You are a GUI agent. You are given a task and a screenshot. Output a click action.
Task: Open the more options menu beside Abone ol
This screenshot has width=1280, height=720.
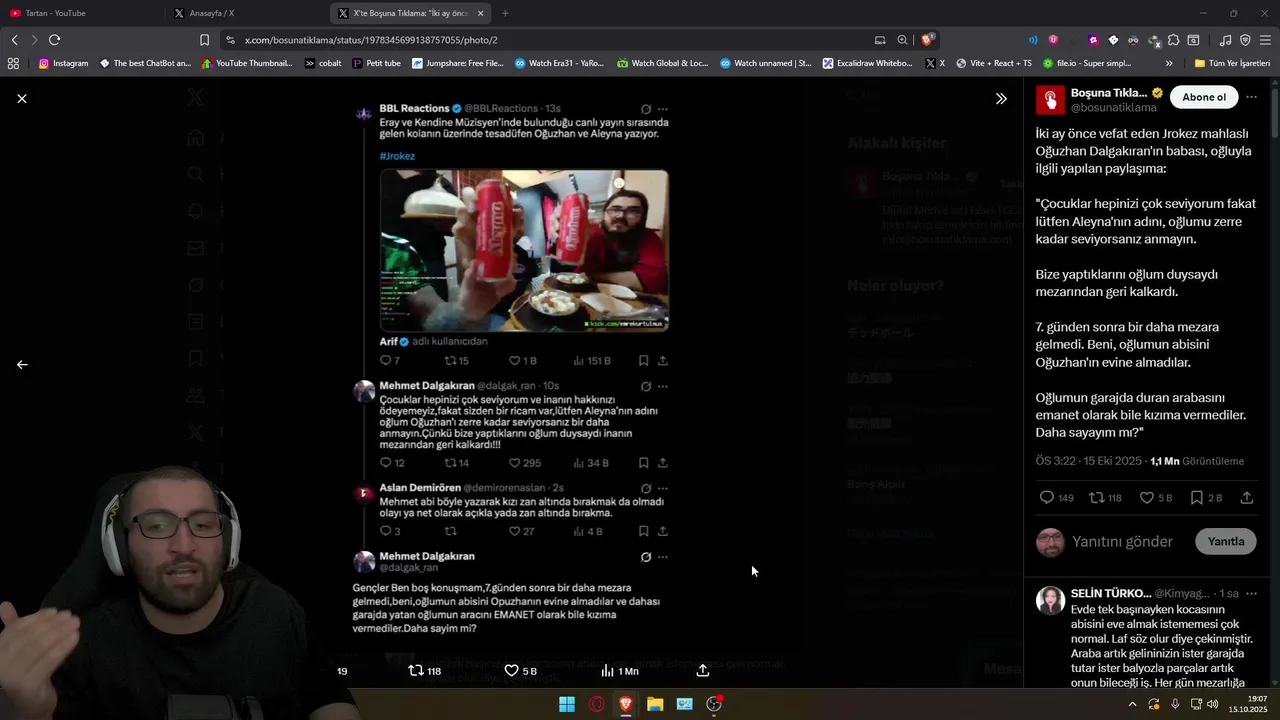[x=1251, y=97]
